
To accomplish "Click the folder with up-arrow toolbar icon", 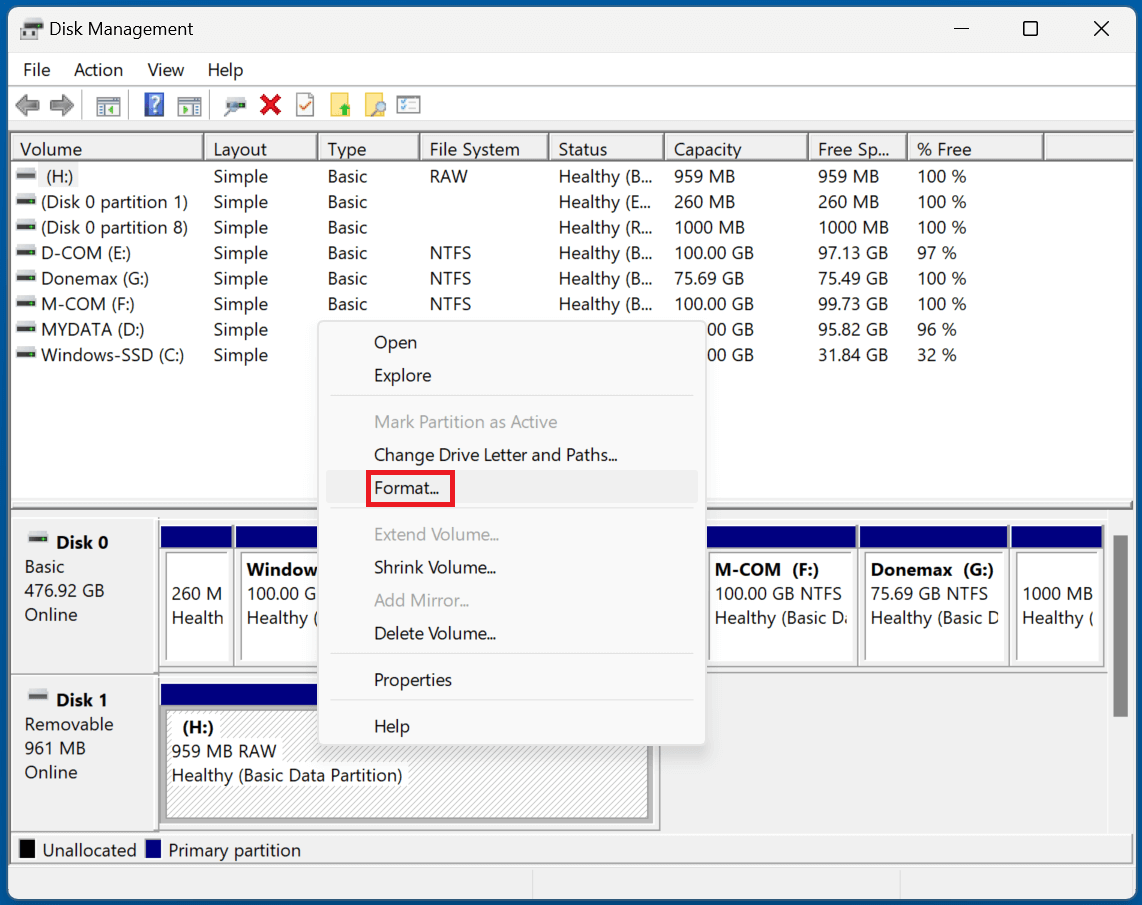I will tap(340, 104).
